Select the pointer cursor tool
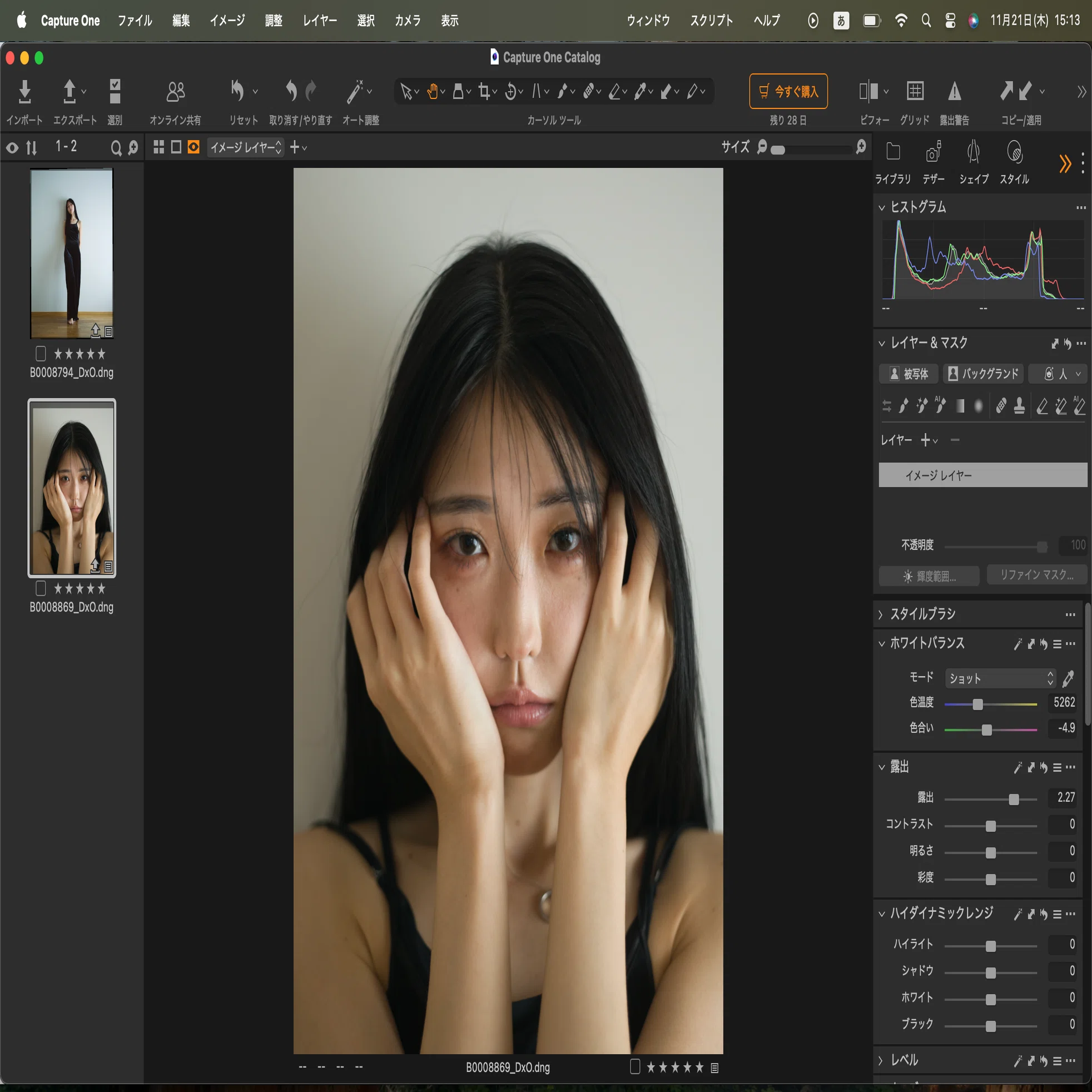This screenshot has height=1092, width=1092. click(x=406, y=91)
